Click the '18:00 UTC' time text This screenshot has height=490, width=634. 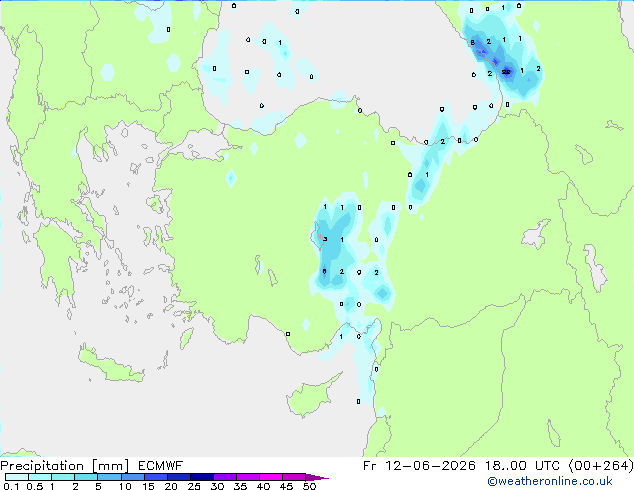(522, 466)
